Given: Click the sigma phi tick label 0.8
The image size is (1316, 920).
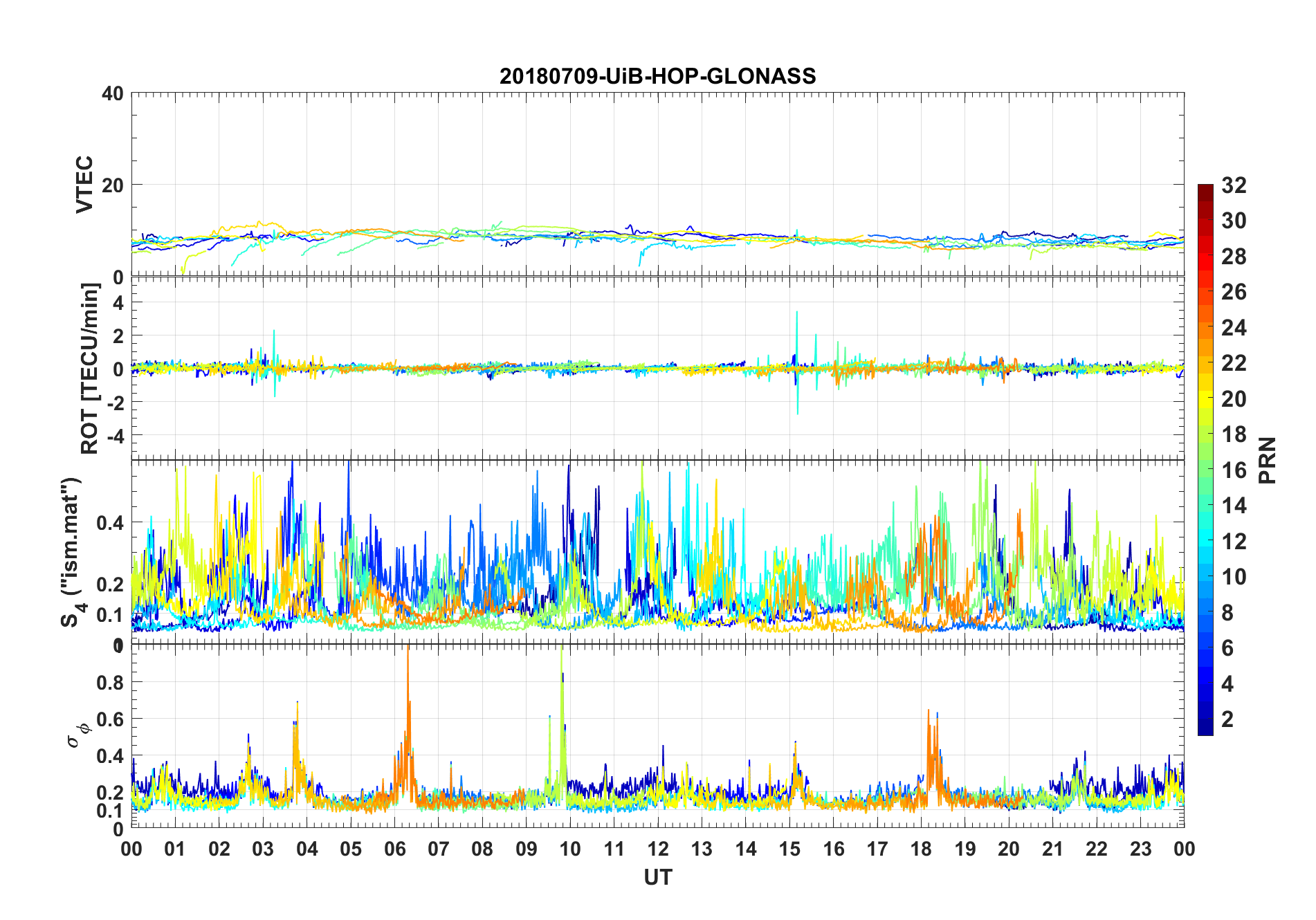Looking at the screenshot, I should pyautogui.click(x=110, y=682).
